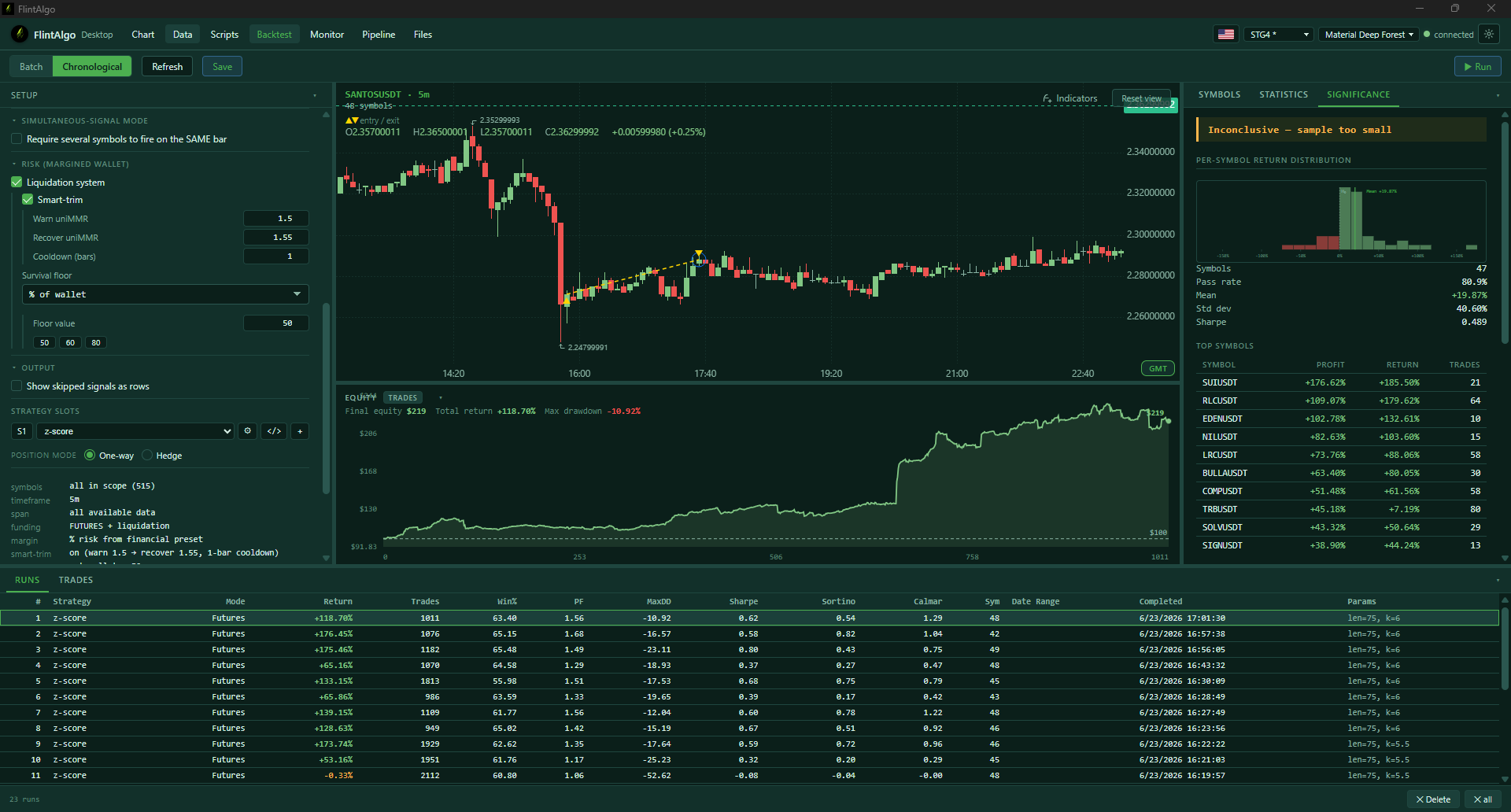
Task: Edit the Cooldown (bars) field
Action: 276,257
